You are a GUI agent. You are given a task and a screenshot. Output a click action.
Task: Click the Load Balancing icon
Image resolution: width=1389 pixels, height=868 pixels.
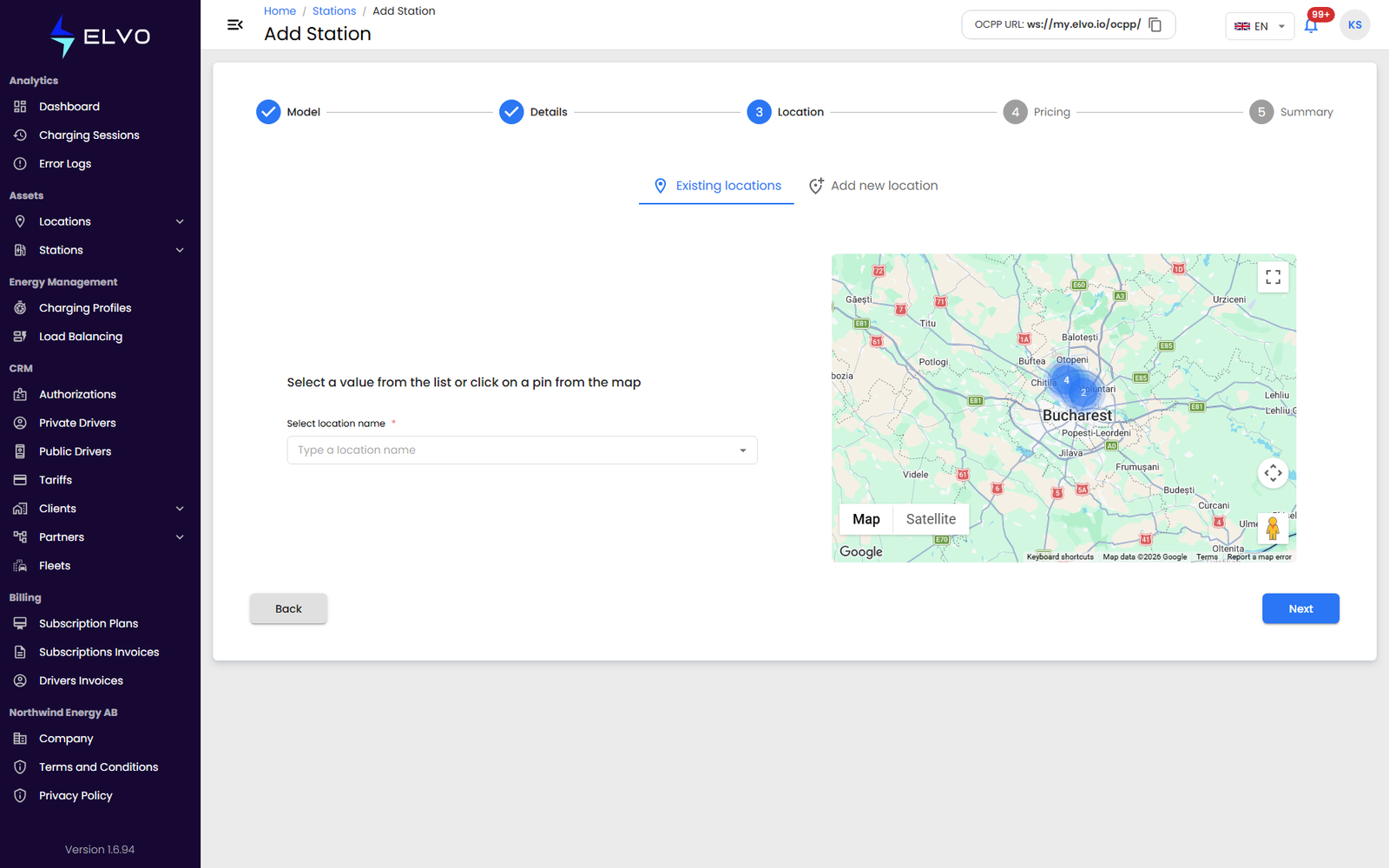tap(20, 337)
